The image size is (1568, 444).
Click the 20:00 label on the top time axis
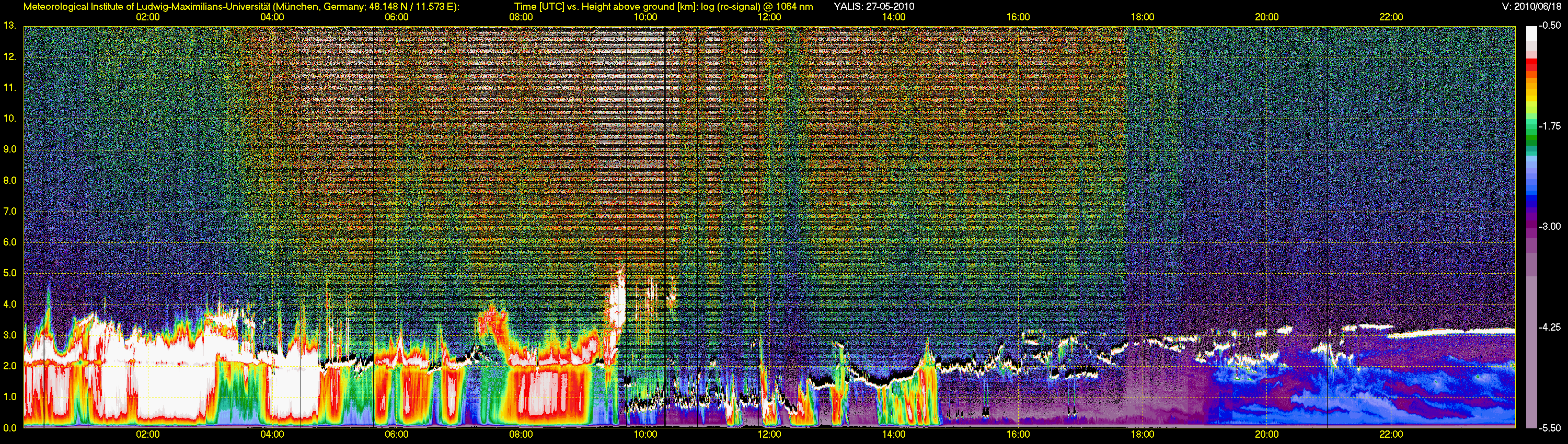point(1267,16)
